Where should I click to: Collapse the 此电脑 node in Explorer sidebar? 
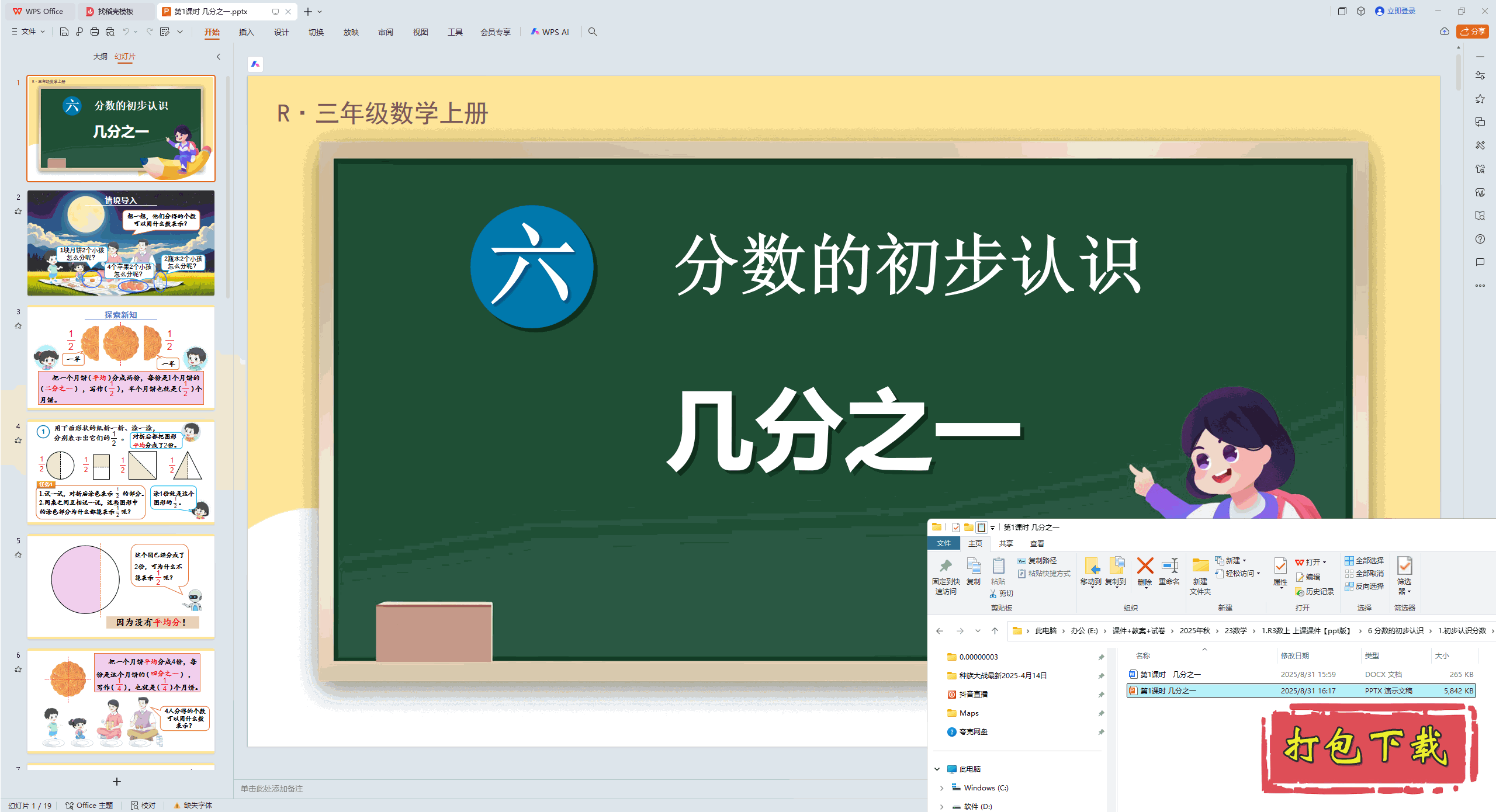938,769
